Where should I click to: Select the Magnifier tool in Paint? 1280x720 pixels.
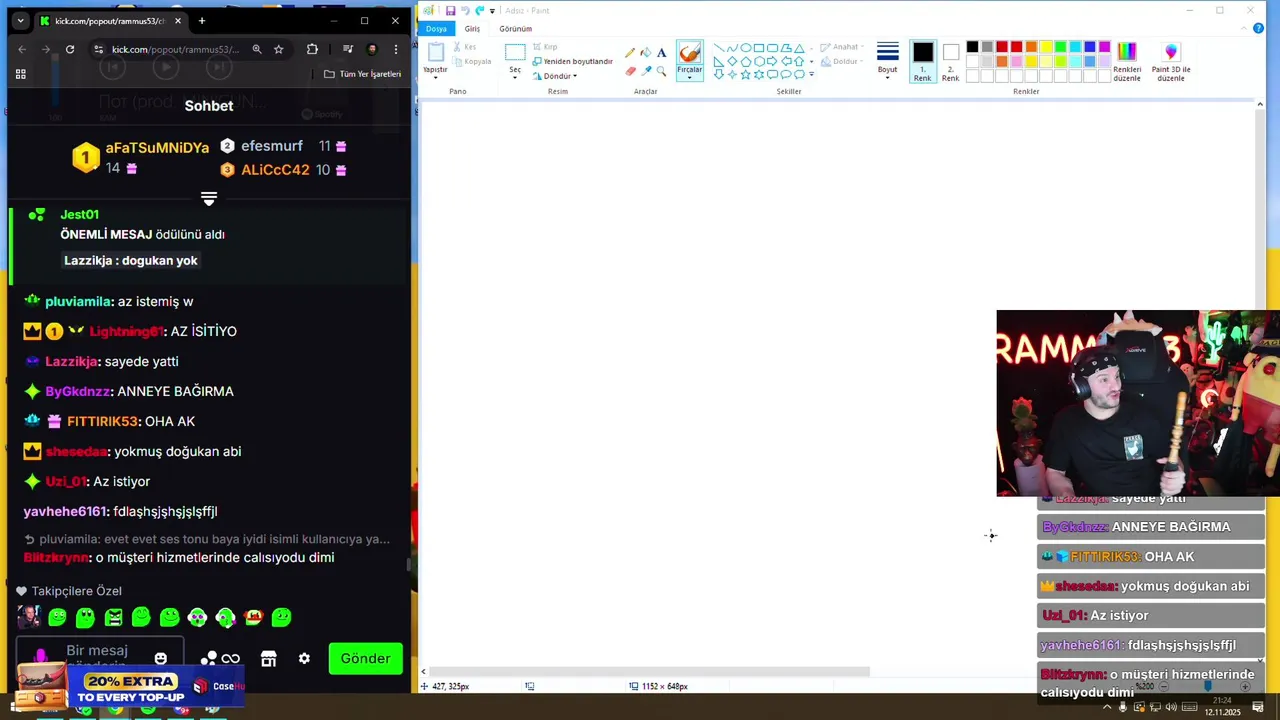point(661,71)
